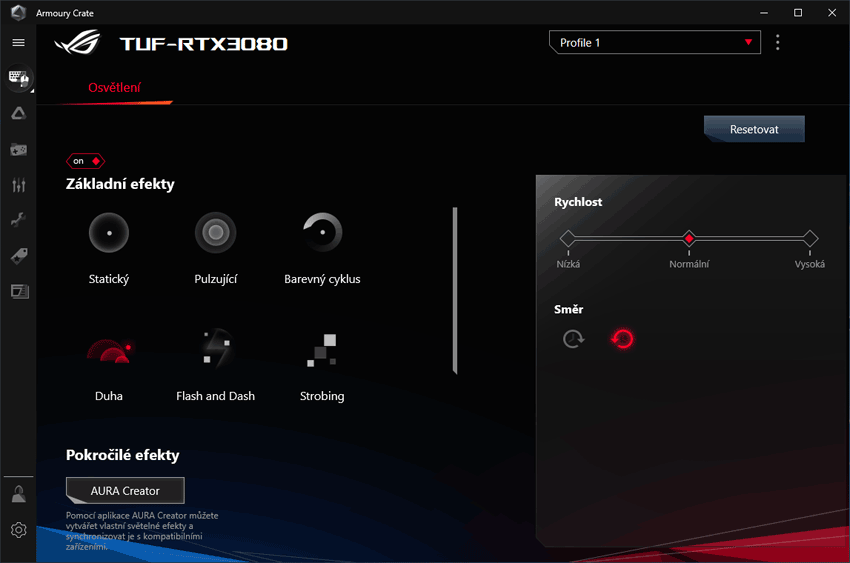Viewport: 850px width, 563px height.
Task: Click the TUF-RTX3080 device title
Action: pyautogui.click(x=204, y=43)
